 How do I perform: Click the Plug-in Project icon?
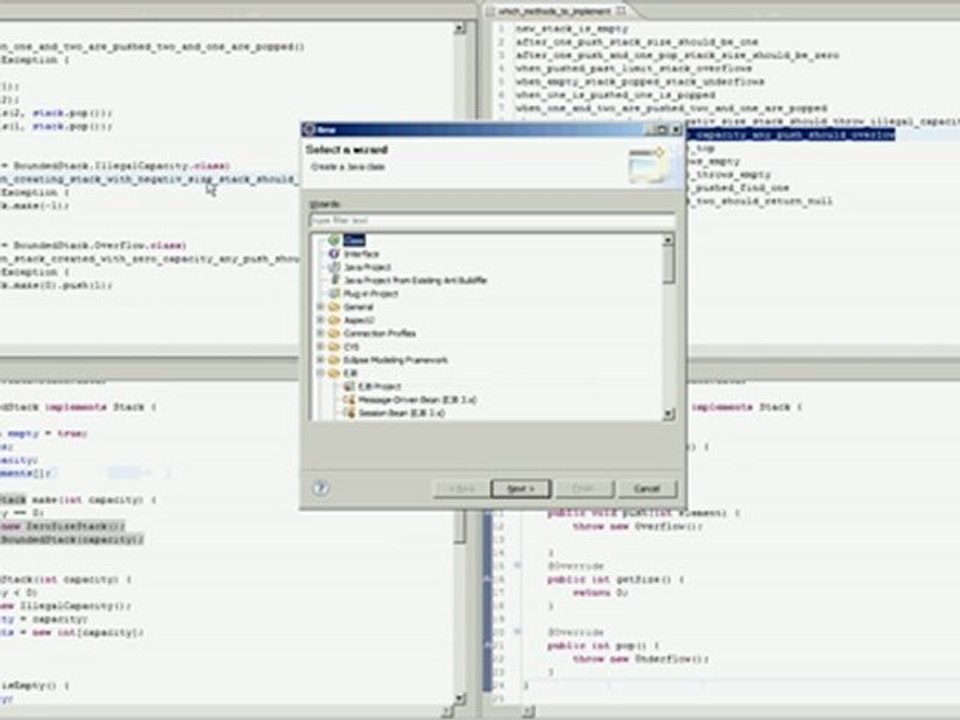(x=334, y=293)
